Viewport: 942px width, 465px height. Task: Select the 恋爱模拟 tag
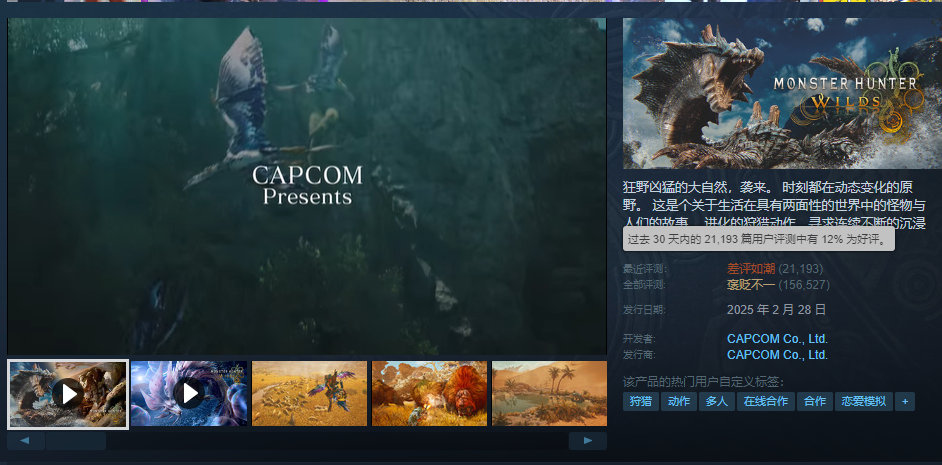pos(863,401)
